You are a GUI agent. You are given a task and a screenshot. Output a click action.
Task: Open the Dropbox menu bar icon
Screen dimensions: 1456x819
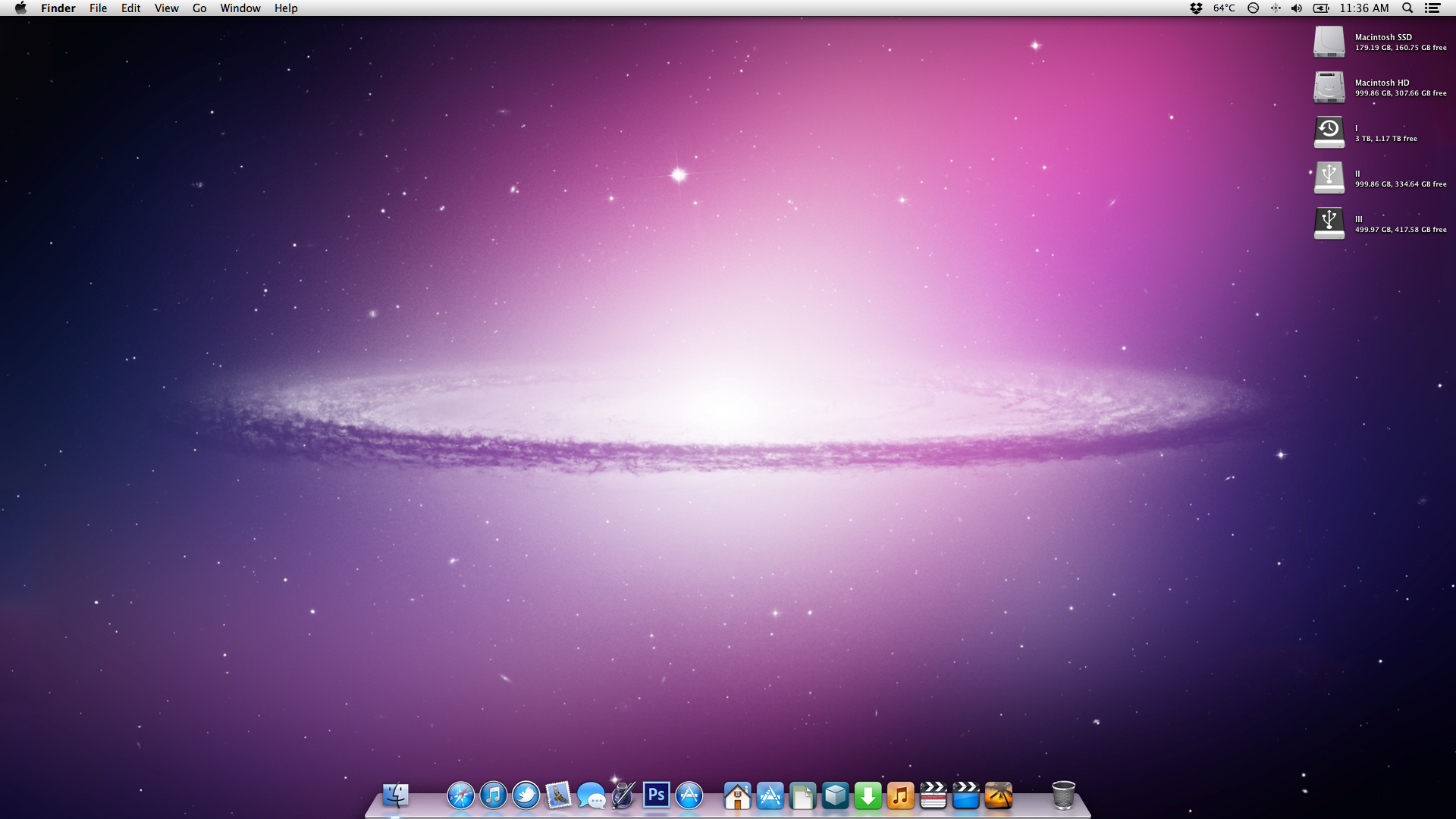1196,8
